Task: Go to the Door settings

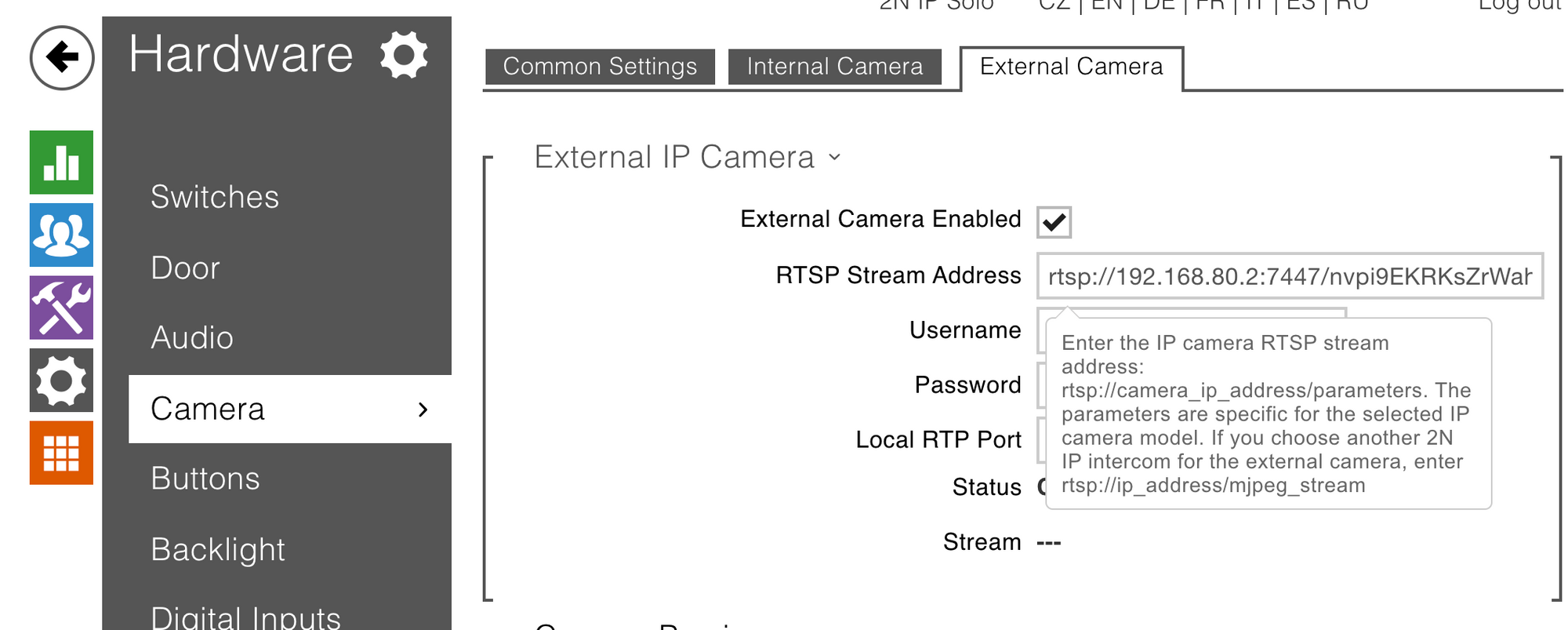Action: pyautogui.click(x=185, y=268)
